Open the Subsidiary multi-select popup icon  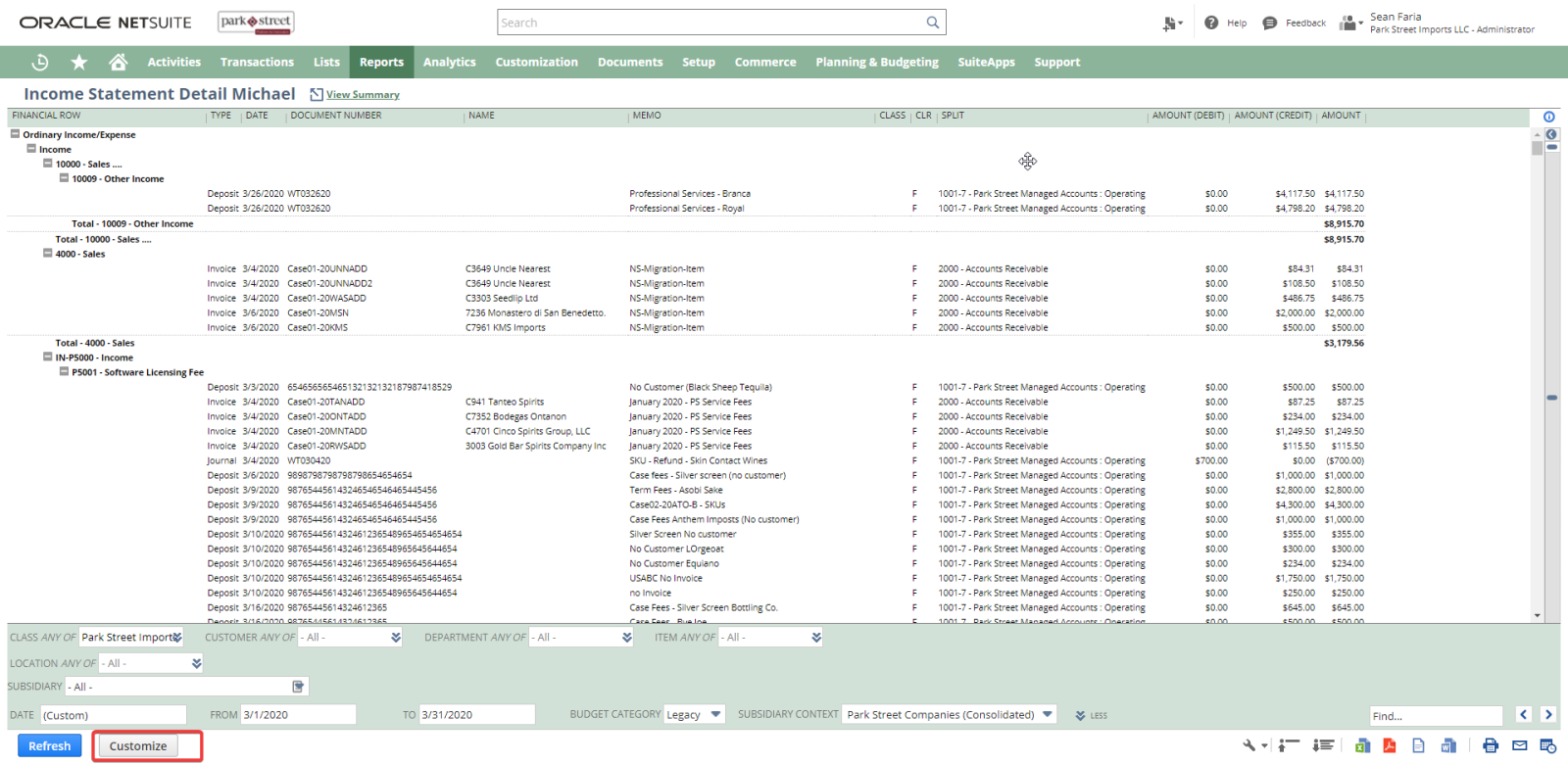coord(298,687)
